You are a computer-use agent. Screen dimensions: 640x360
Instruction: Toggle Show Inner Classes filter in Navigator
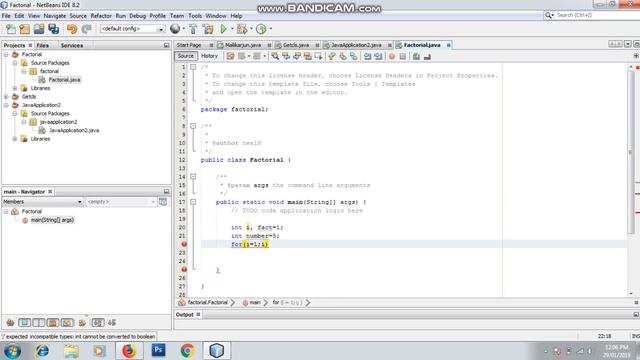coord(67,323)
